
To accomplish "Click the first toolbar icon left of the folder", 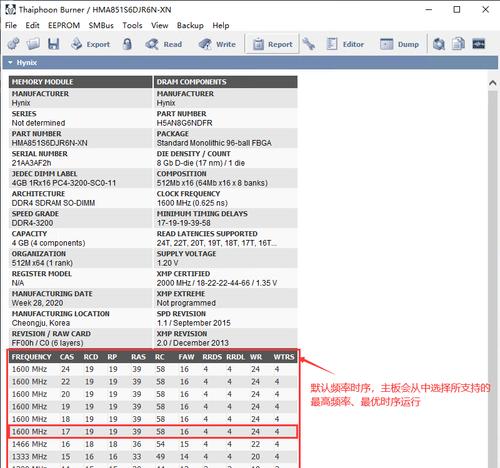I will click(x=14, y=44).
